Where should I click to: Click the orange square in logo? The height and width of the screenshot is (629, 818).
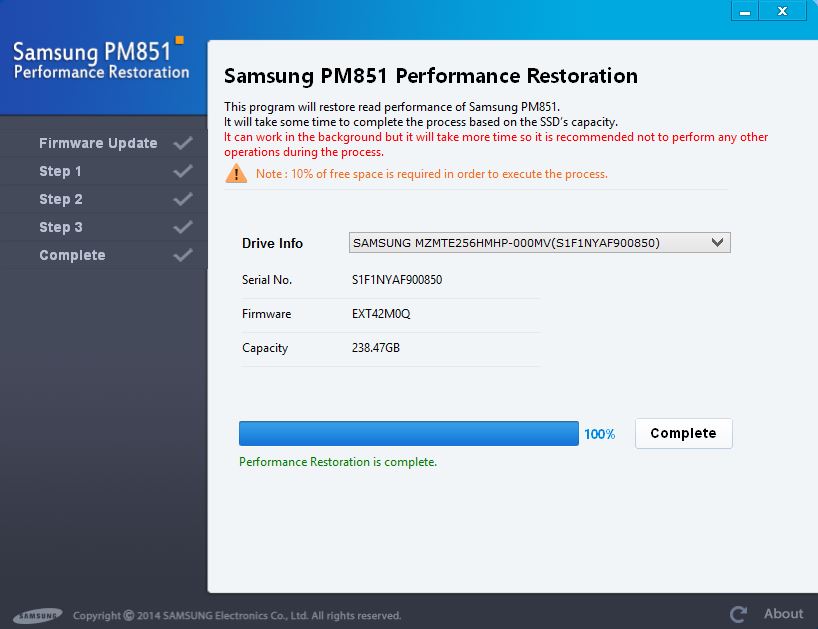coord(179,40)
